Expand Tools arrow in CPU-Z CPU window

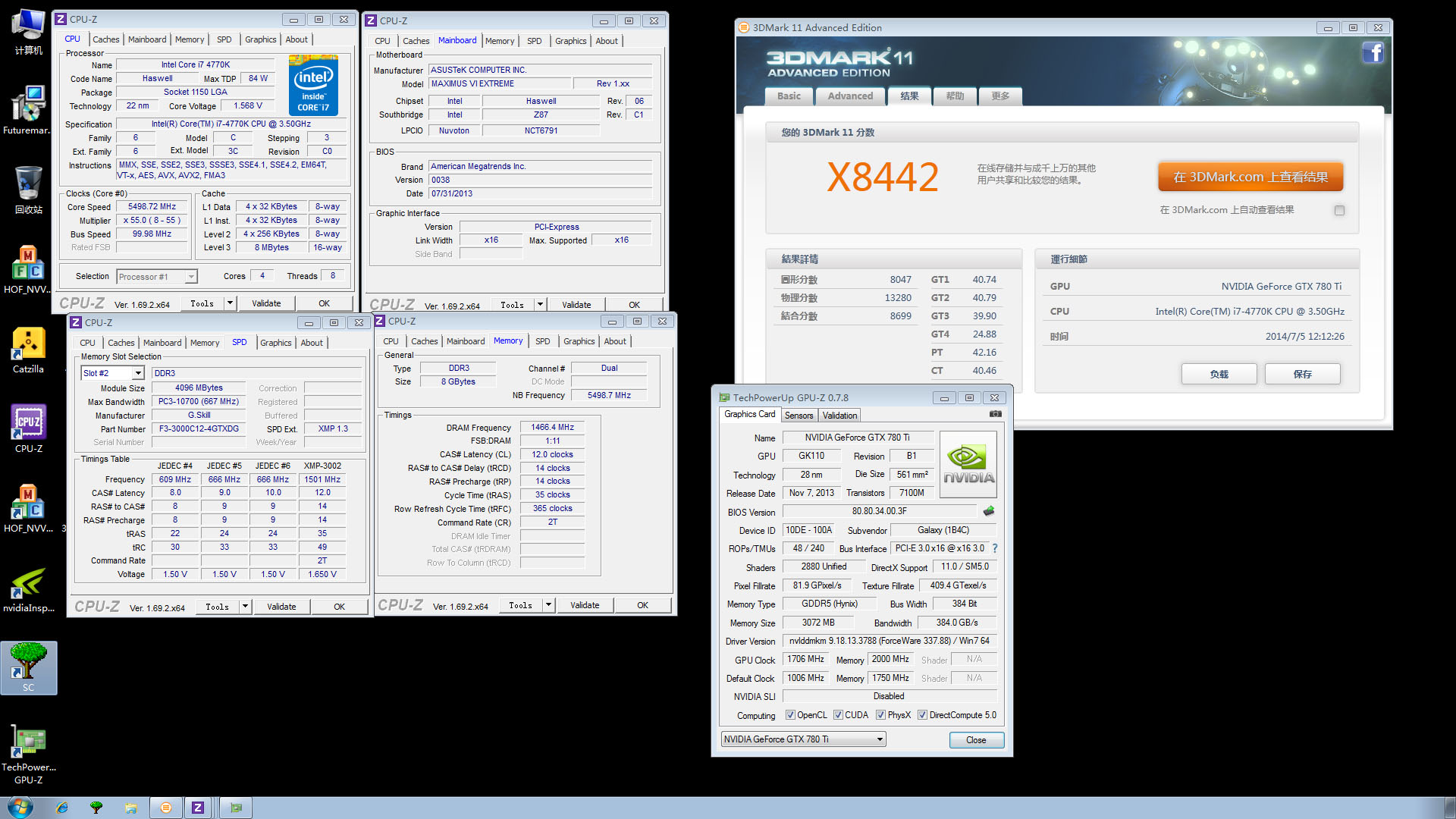coord(230,303)
